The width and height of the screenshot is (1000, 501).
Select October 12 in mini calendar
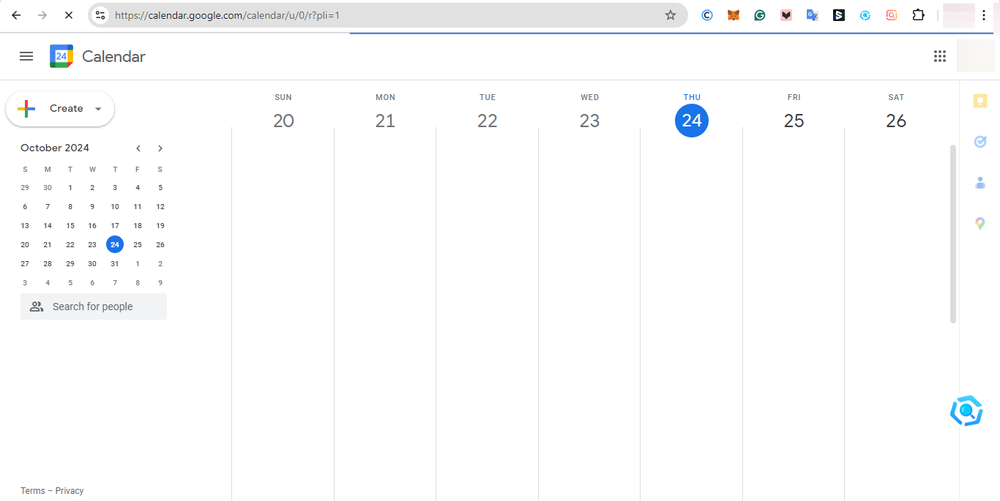pos(160,207)
